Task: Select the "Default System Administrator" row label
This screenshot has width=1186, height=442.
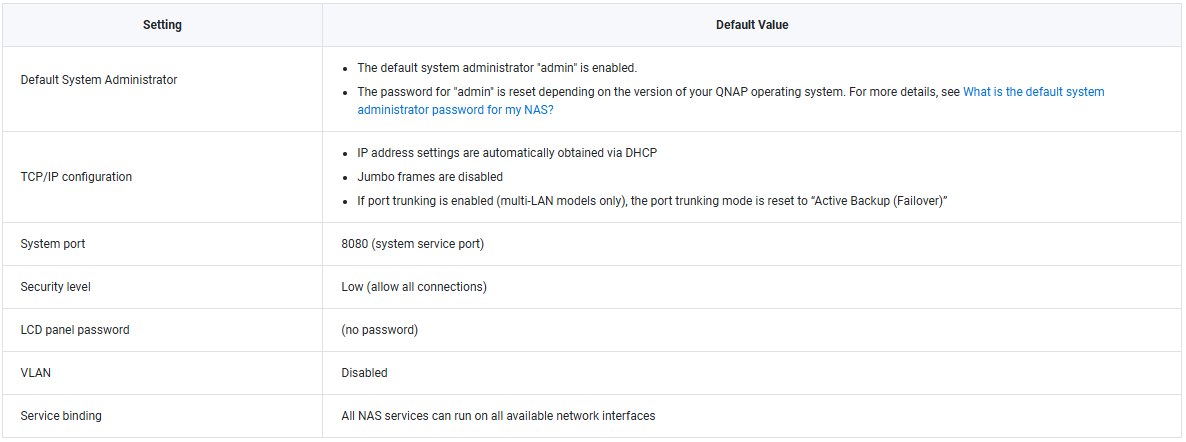Action: 99,80
